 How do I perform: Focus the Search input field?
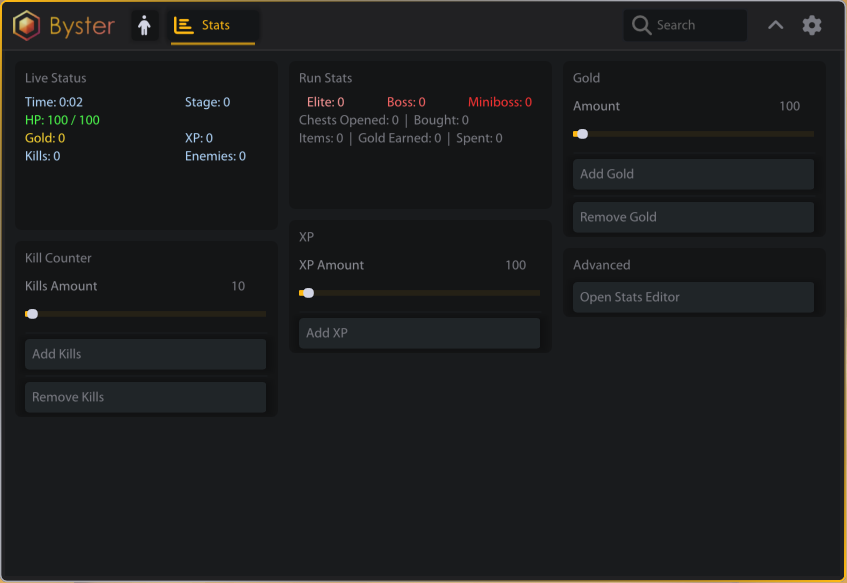[685, 25]
